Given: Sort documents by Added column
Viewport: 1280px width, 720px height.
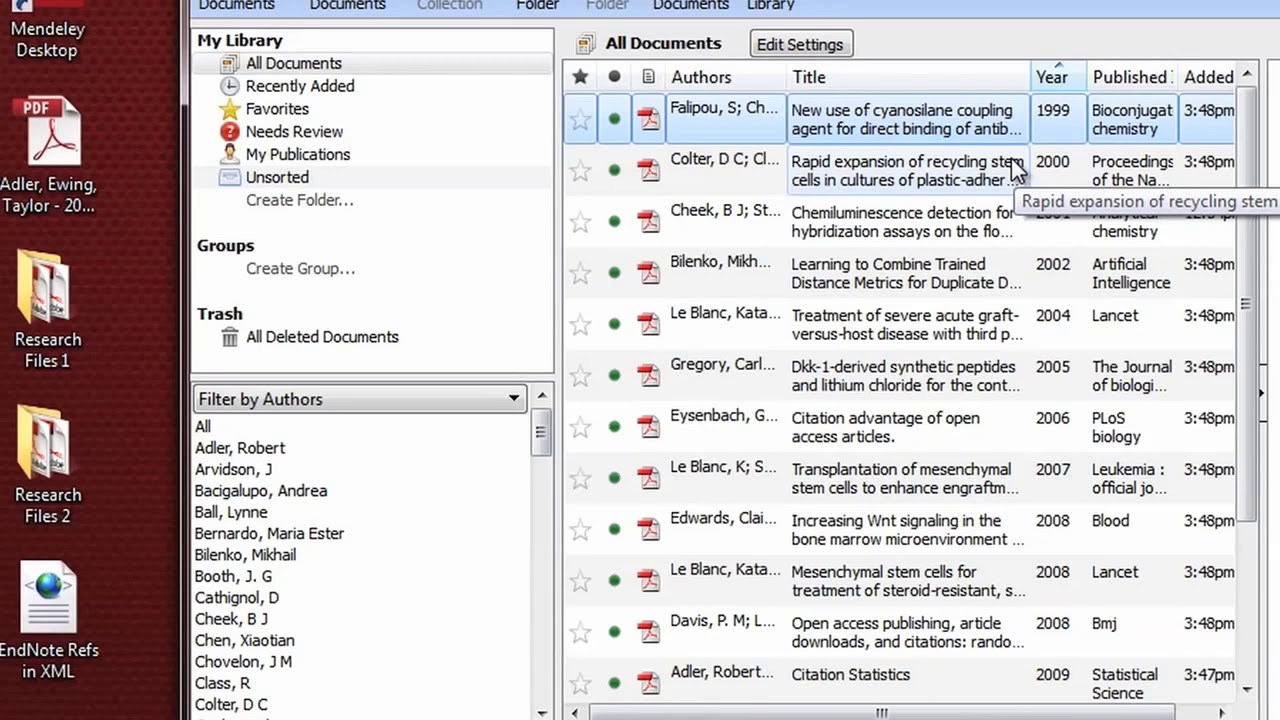Looking at the screenshot, I should coord(1208,77).
